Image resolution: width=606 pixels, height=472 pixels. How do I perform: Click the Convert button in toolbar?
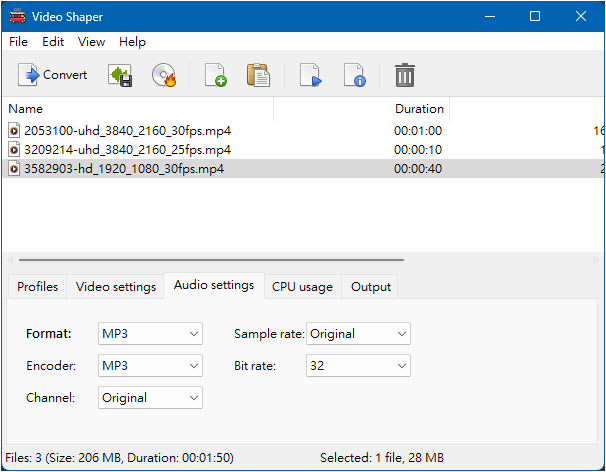53,75
